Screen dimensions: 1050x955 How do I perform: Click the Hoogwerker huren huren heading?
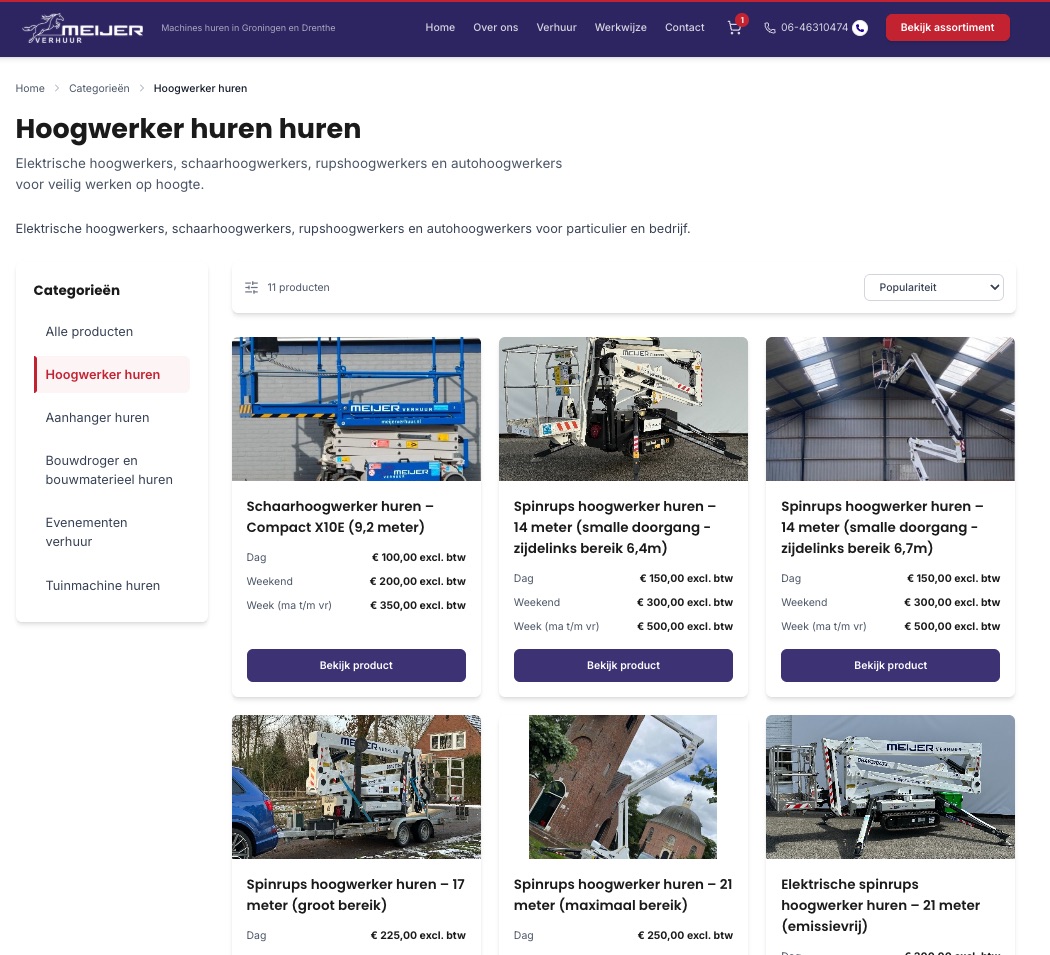[x=188, y=129]
